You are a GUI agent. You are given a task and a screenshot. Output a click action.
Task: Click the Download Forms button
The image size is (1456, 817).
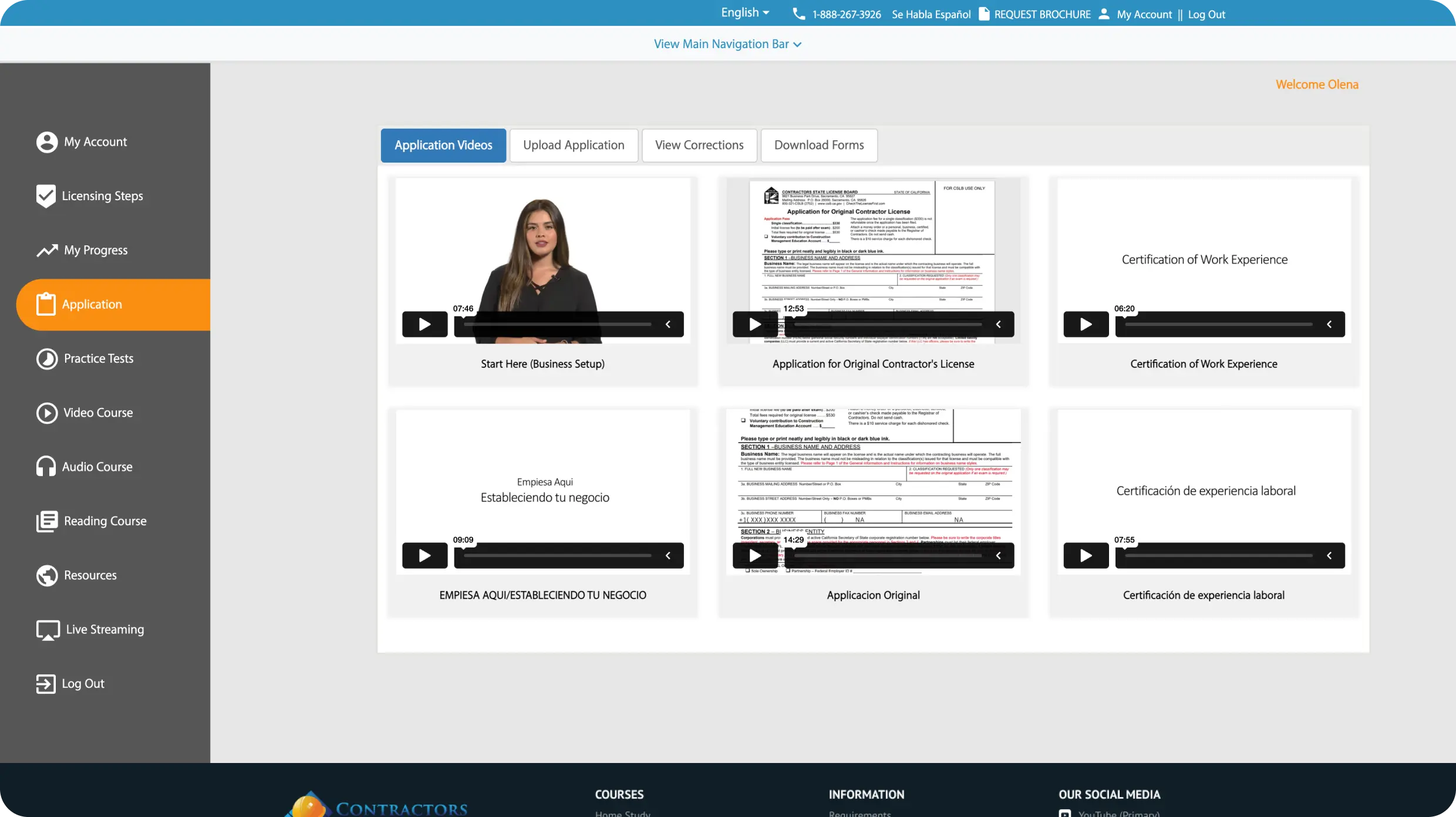coord(819,145)
